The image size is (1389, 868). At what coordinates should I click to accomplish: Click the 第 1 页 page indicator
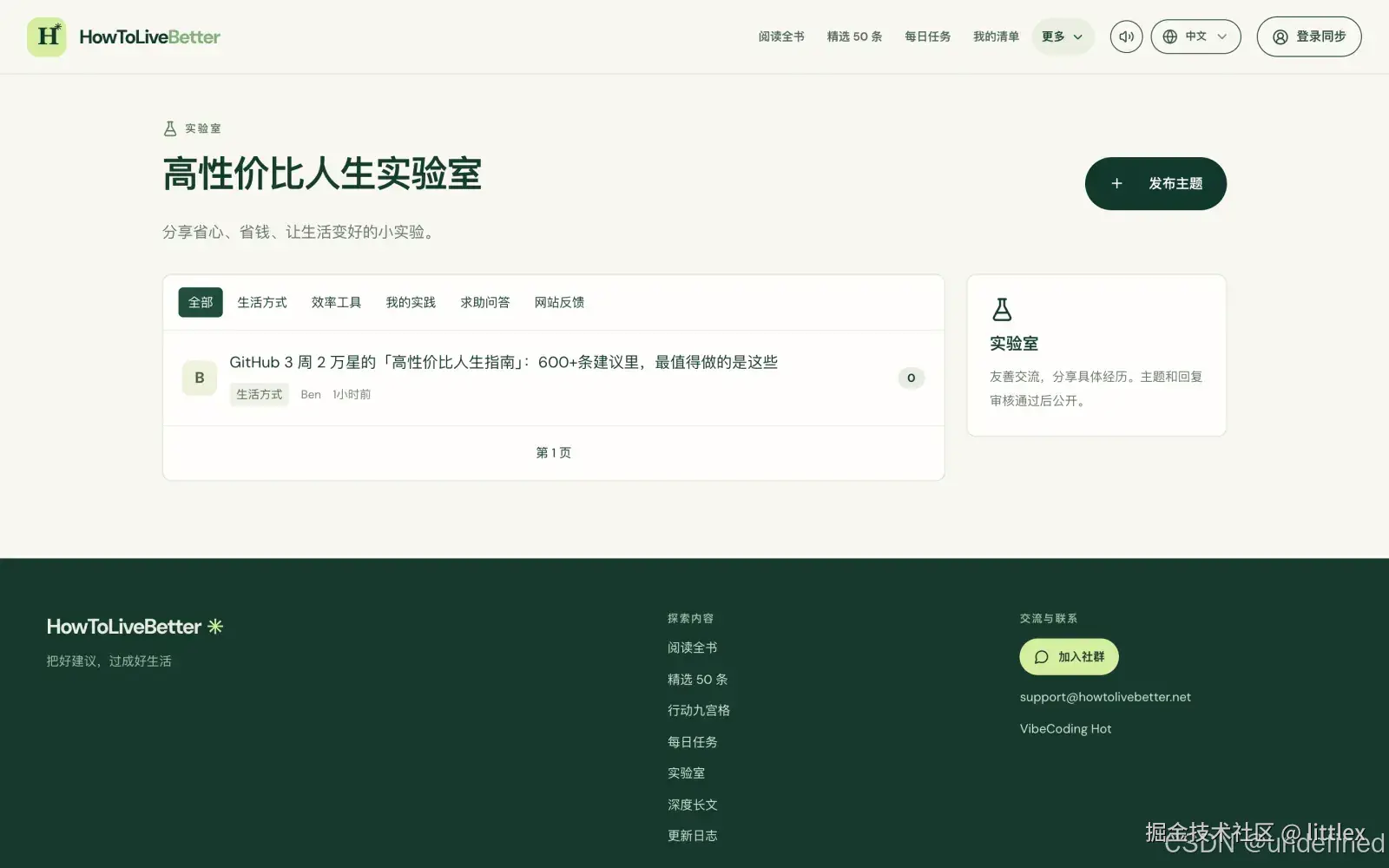tap(554, 452)
